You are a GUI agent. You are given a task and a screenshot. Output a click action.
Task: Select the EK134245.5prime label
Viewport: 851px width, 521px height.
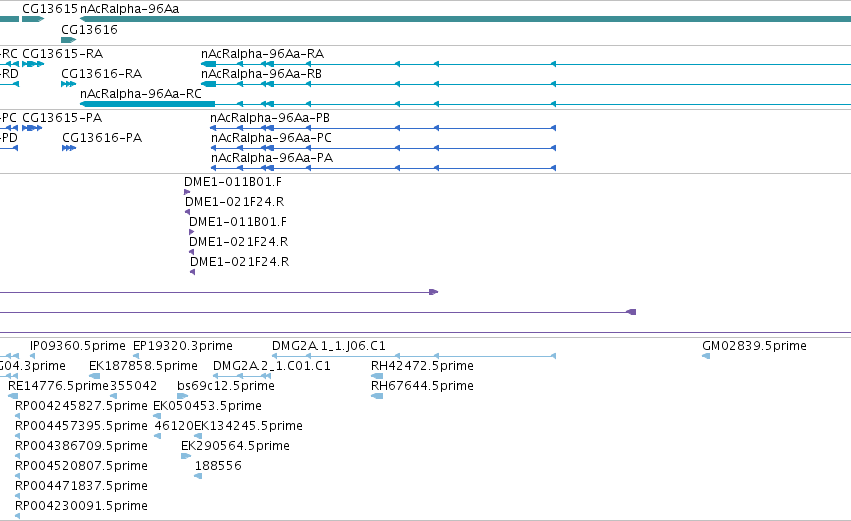pyautogui.click(x=249, y=426)
